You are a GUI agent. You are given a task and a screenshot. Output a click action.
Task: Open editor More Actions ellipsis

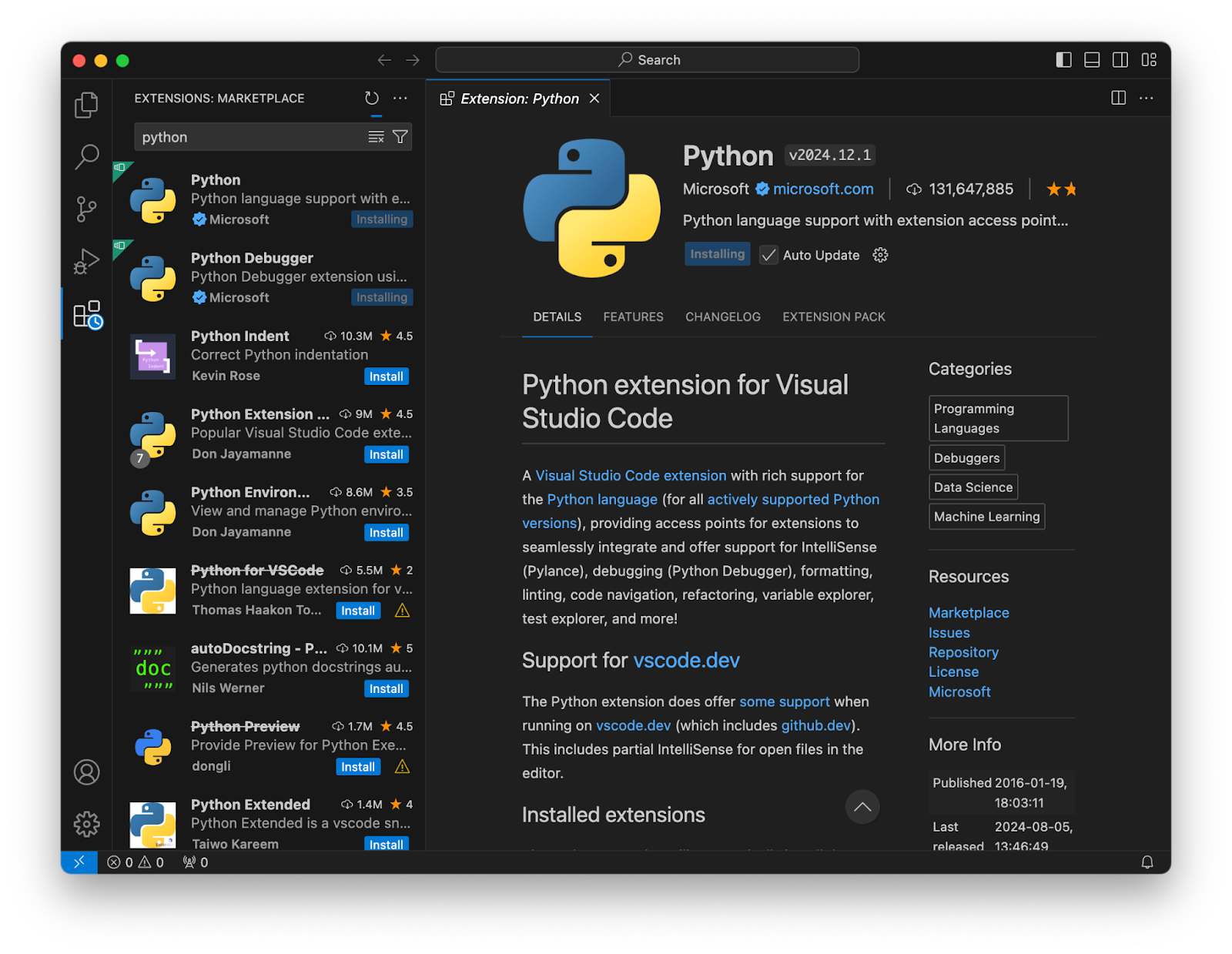pyautogui.click(x=1147, y=98)
